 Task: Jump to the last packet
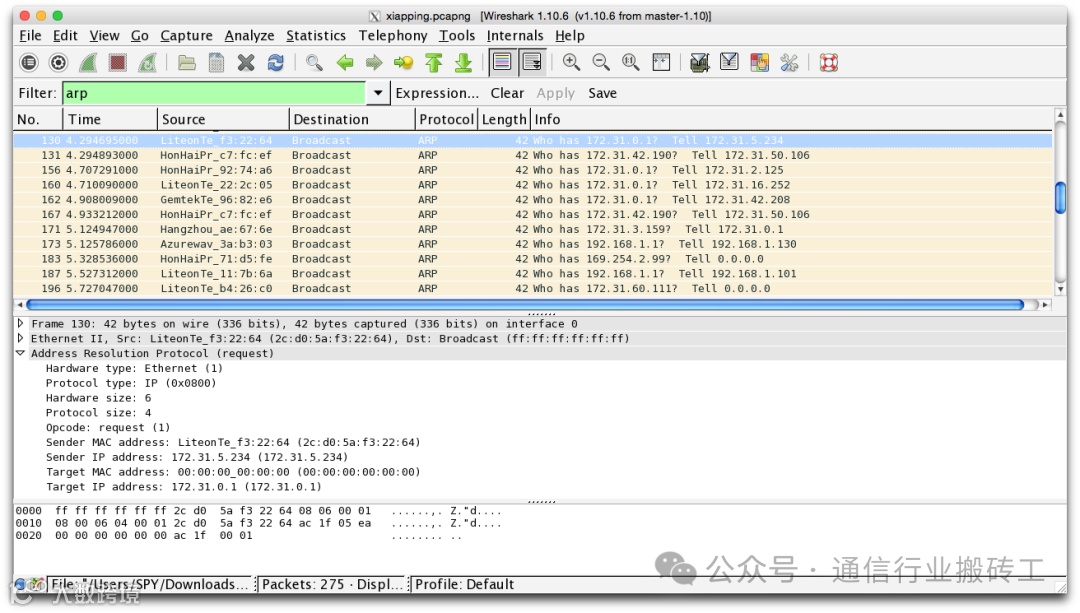[463, 63]
